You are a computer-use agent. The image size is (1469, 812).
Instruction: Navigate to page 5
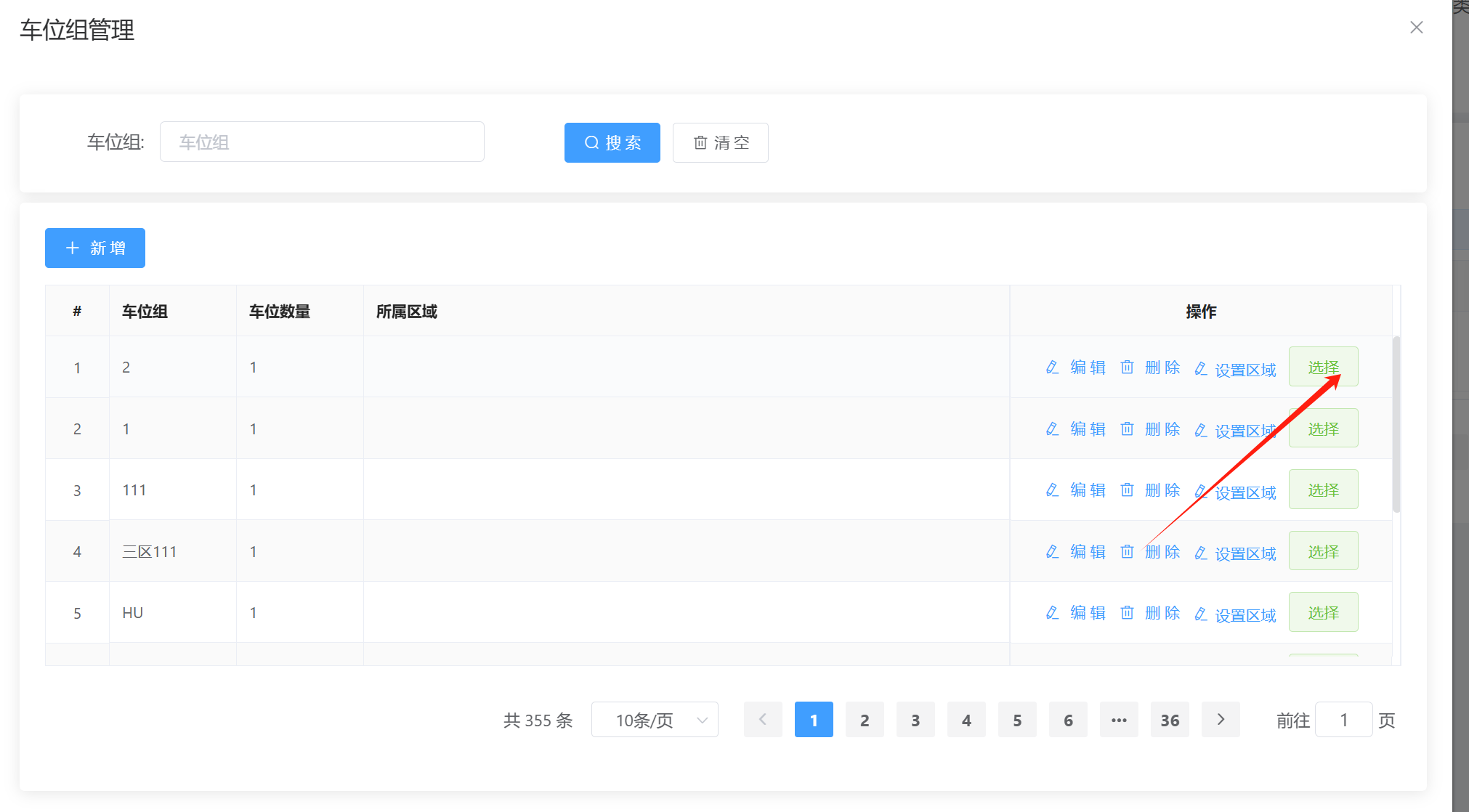(x=1017, y=720)
